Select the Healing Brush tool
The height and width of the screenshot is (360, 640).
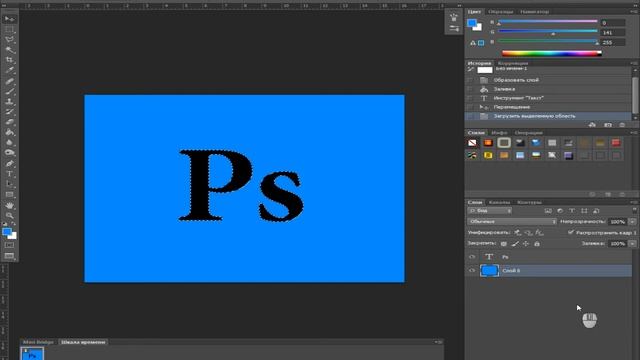(x=9, y=81)
